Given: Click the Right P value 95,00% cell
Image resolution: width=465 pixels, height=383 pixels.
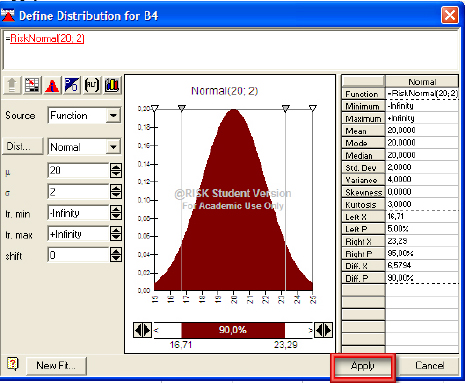Looking at the screenshot, I should (x=423, y=254).
